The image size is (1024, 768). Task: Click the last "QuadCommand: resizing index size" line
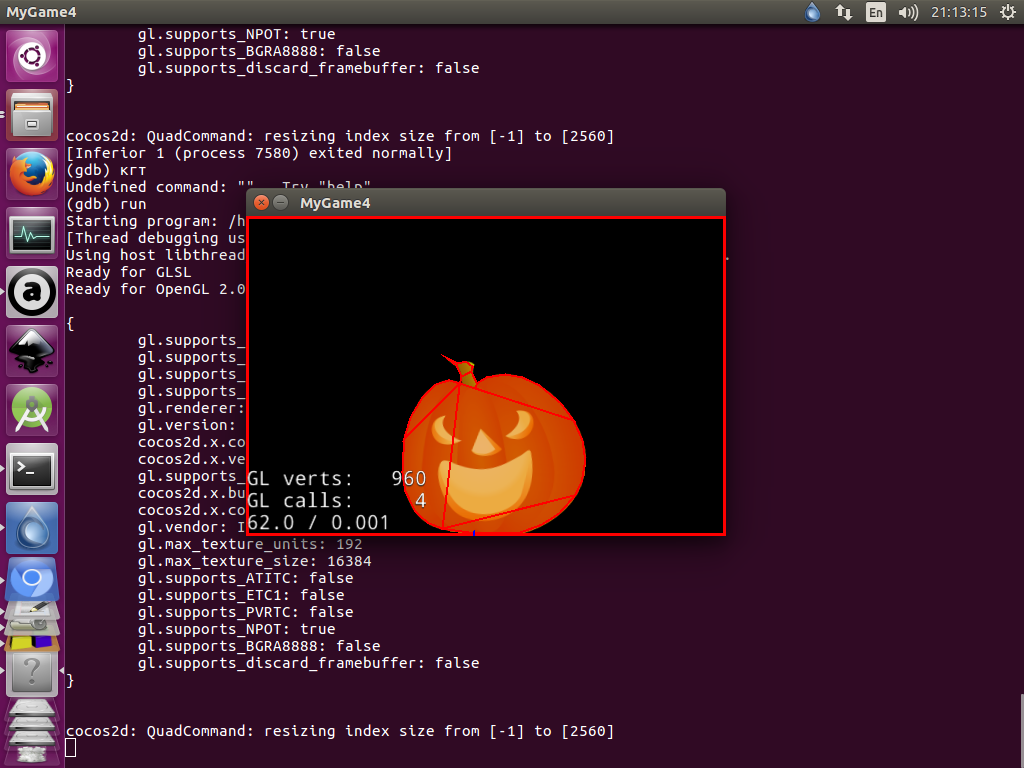[x=340, y=731]
